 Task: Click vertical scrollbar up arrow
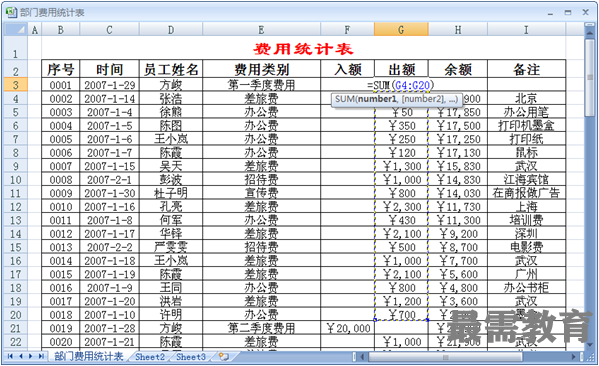pos(590,32)
